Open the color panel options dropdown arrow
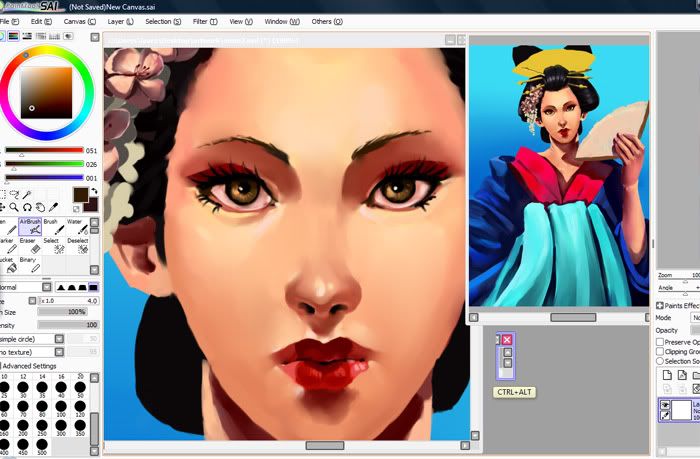Viewport: 700px width, 459px height. pyautogui.click(x=95, y=37)
